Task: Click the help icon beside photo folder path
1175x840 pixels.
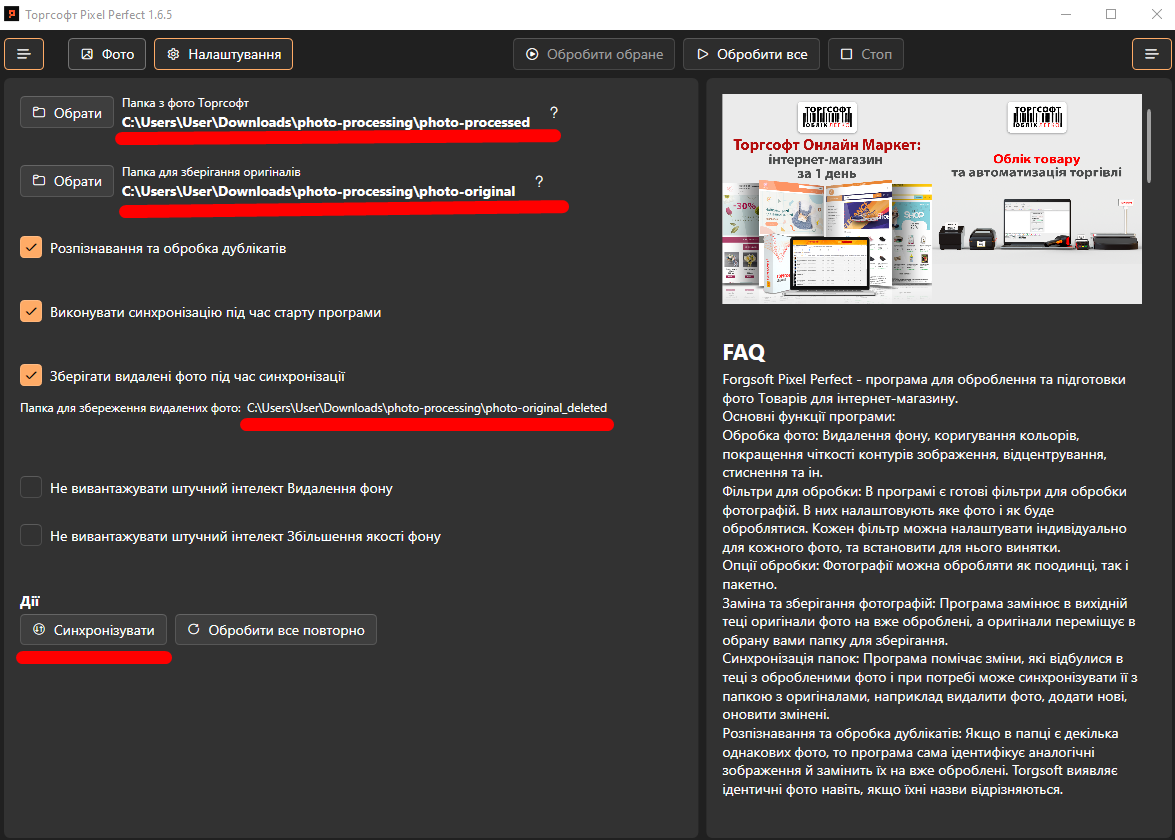Action: [554, 113]
